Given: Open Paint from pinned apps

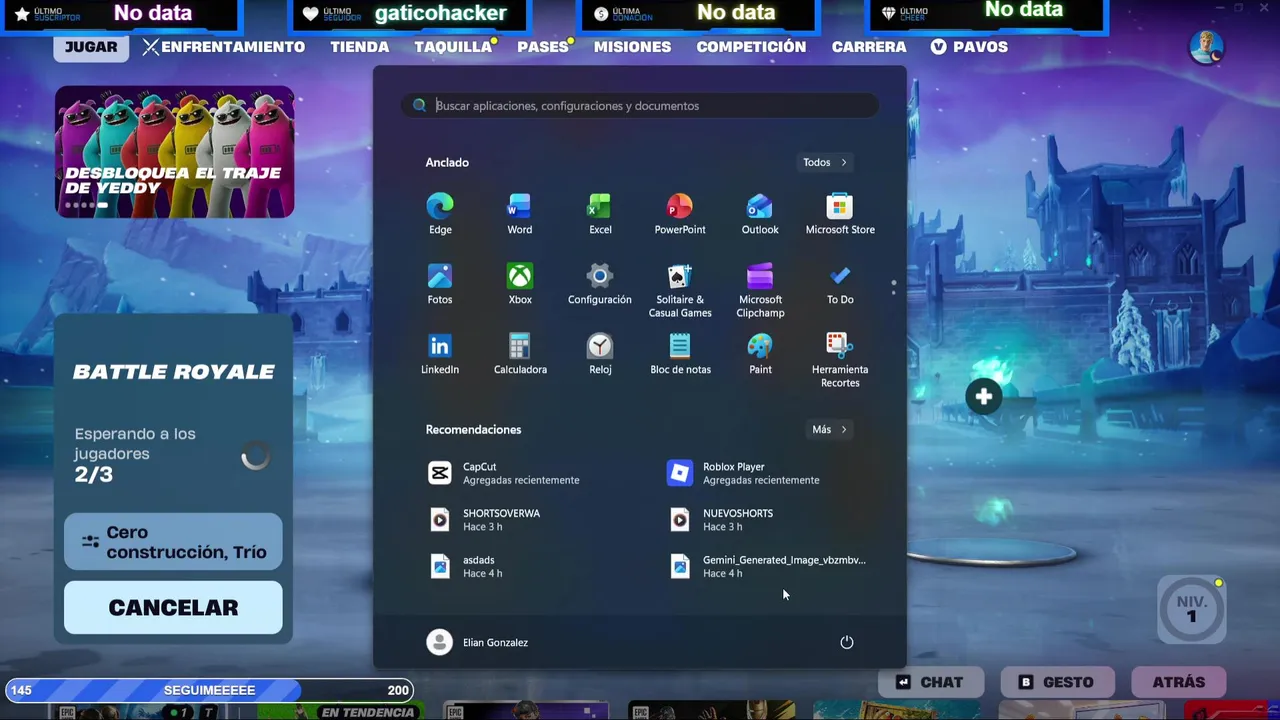Looking at the screenshot, I should [760, 355].
